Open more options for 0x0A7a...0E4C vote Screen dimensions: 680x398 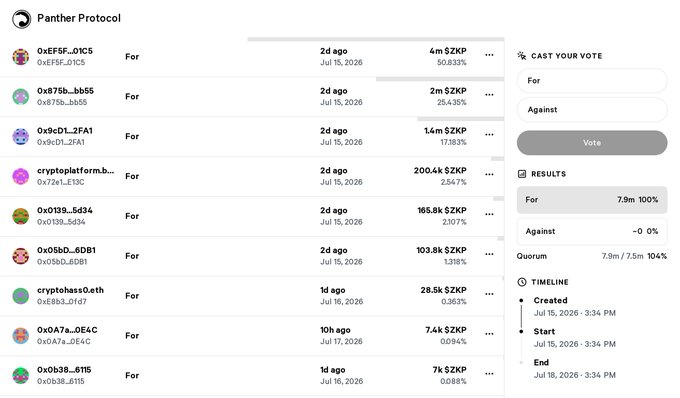click(489, 334)
